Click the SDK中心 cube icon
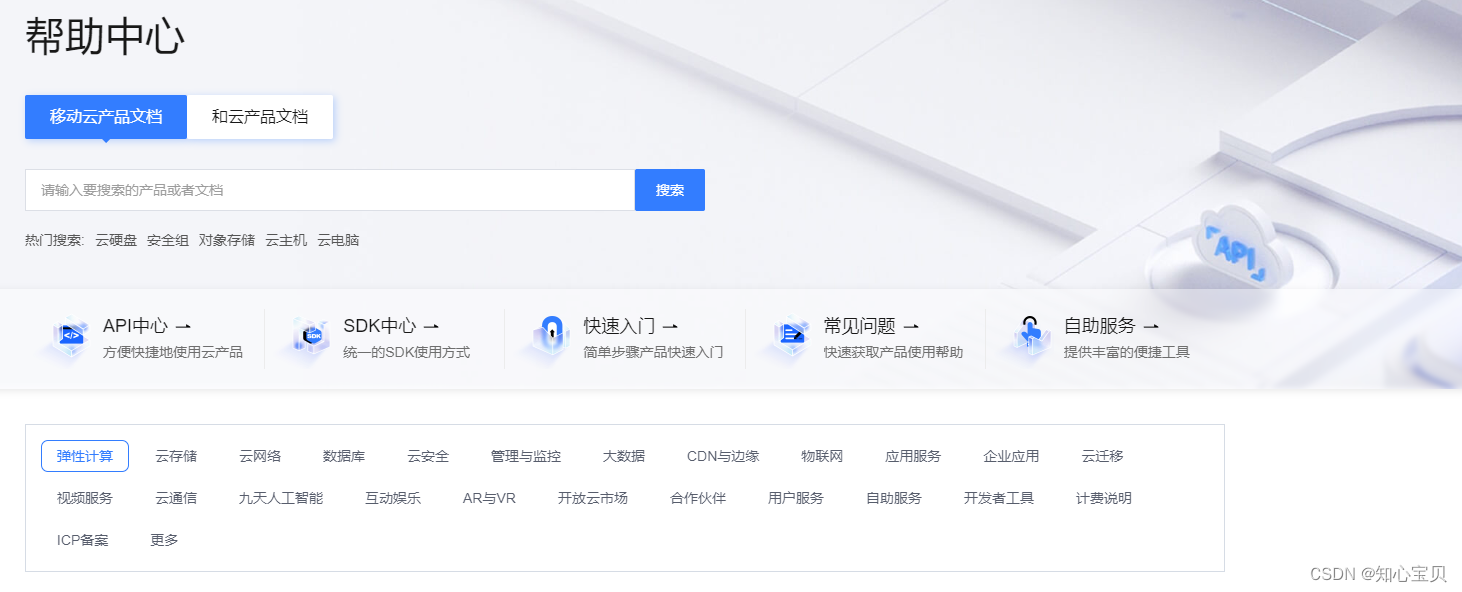The image size is (1462, 592). (x=310, y=337)
